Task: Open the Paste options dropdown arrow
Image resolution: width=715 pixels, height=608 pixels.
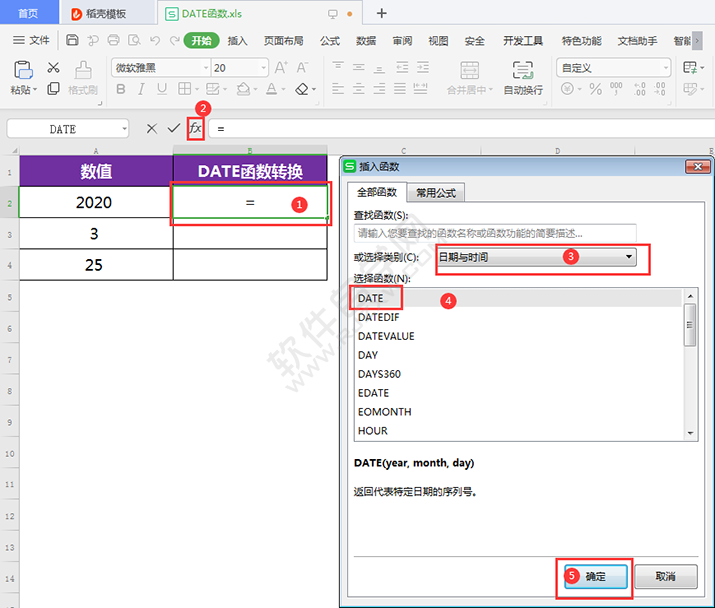Action: pyautogui.click(x=35, y=89)
